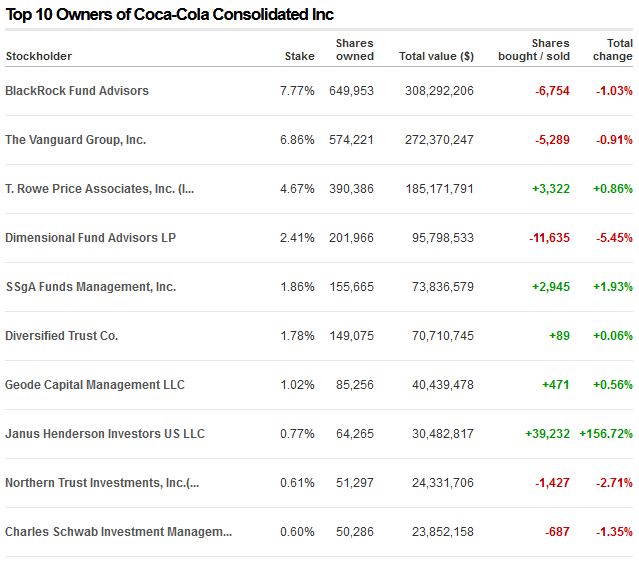Click shares owned 390,386
This screenshot has width=639, height=561.
click(351, 189)
